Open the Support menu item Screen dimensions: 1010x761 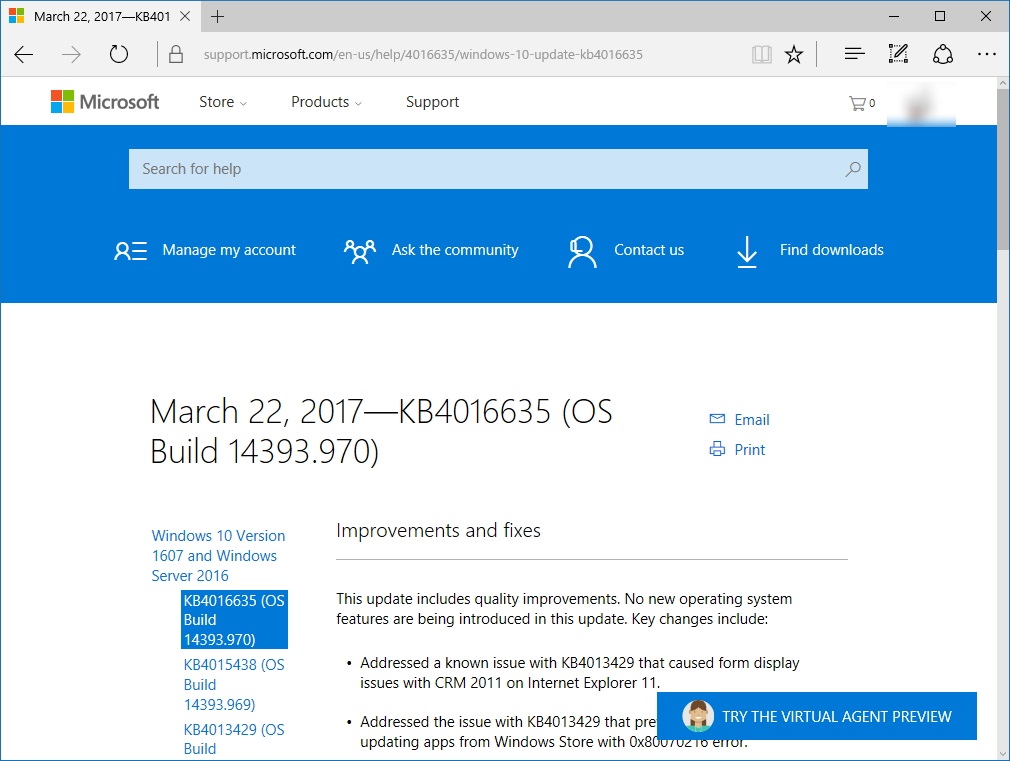coord(432,101)
